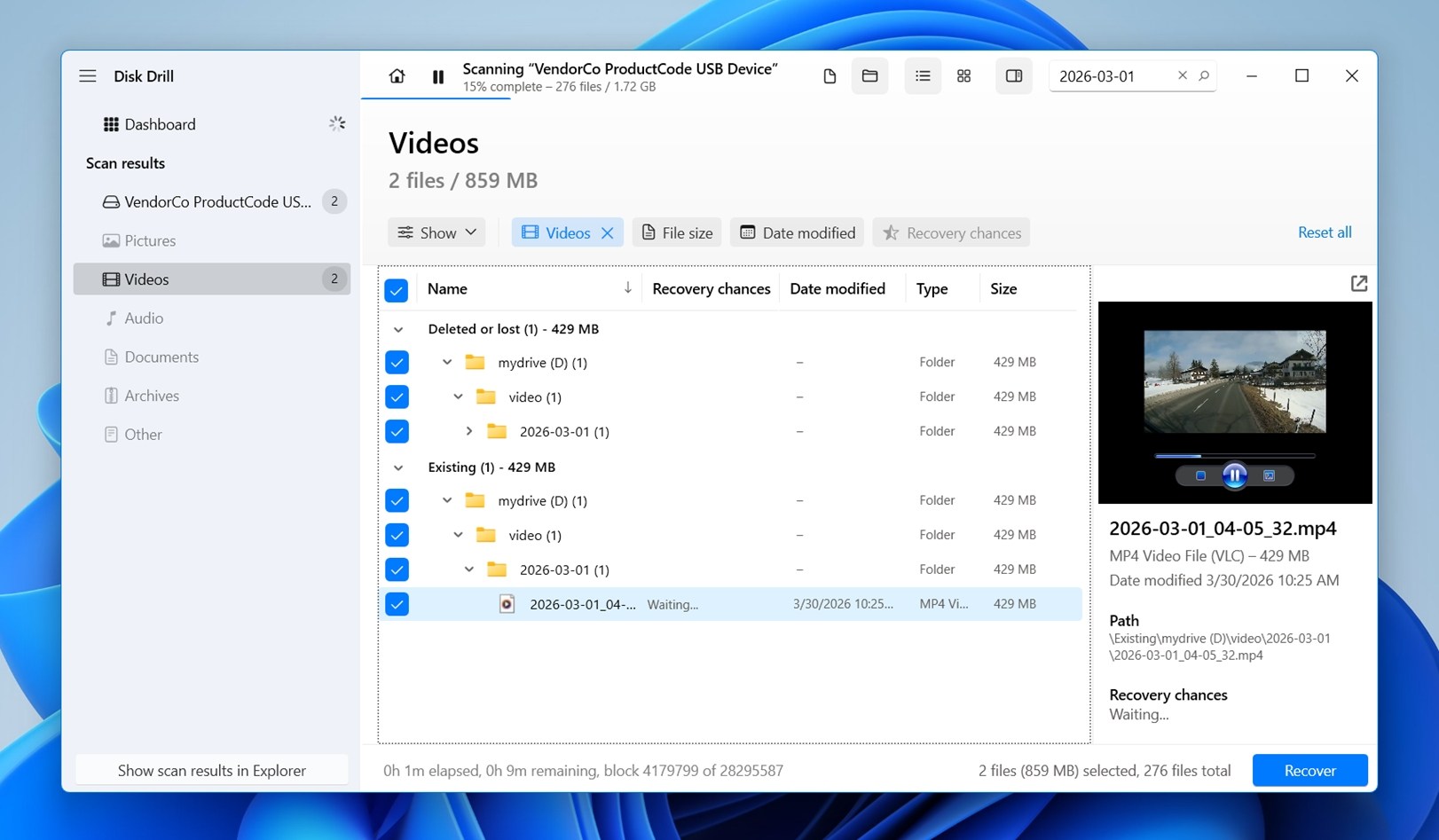Screen dimensions: 1439x840
Task: Click the Dashboard loading spinner icon
Action: point(336,124)
